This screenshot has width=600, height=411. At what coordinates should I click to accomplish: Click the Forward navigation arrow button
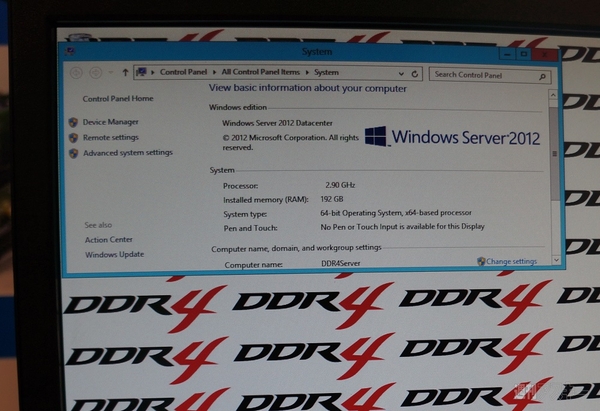(95, 72)
